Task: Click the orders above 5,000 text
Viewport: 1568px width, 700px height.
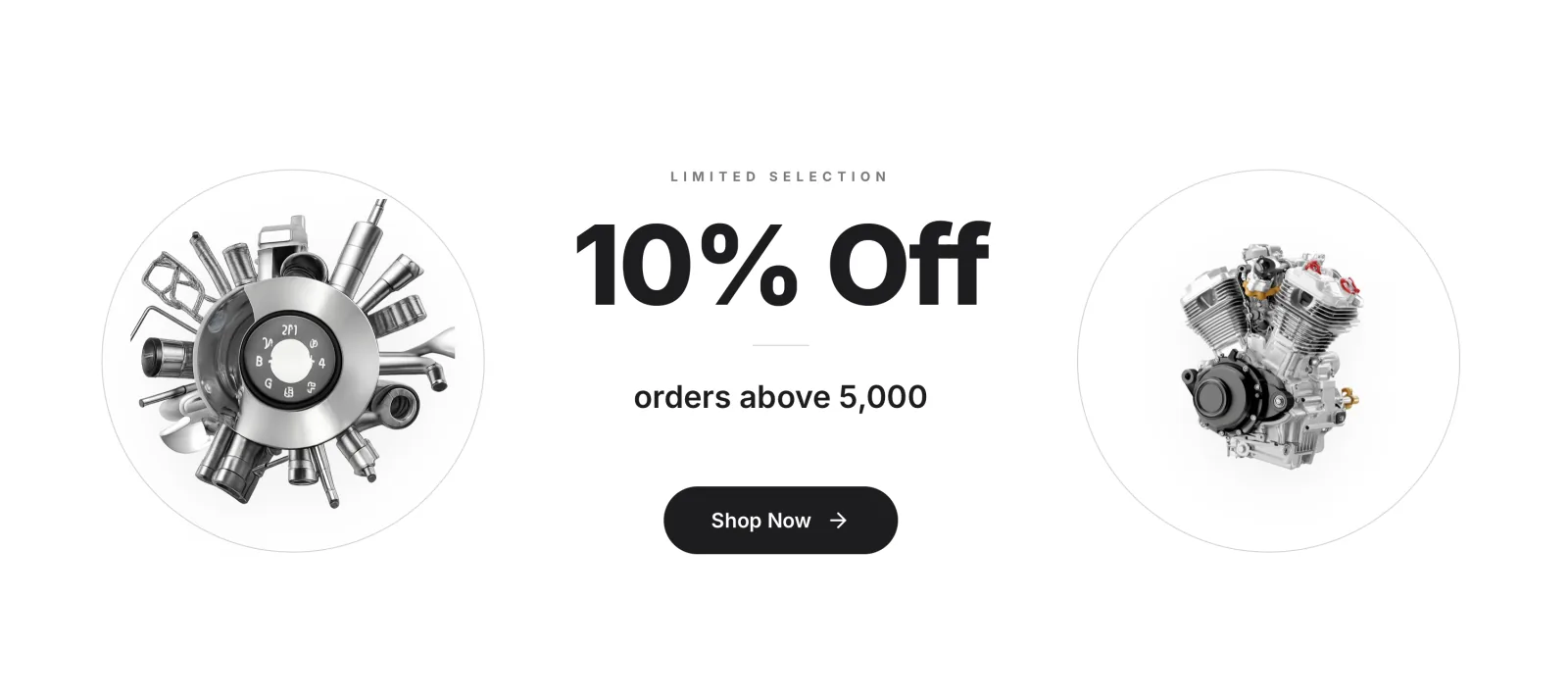Action: point(780,397)
